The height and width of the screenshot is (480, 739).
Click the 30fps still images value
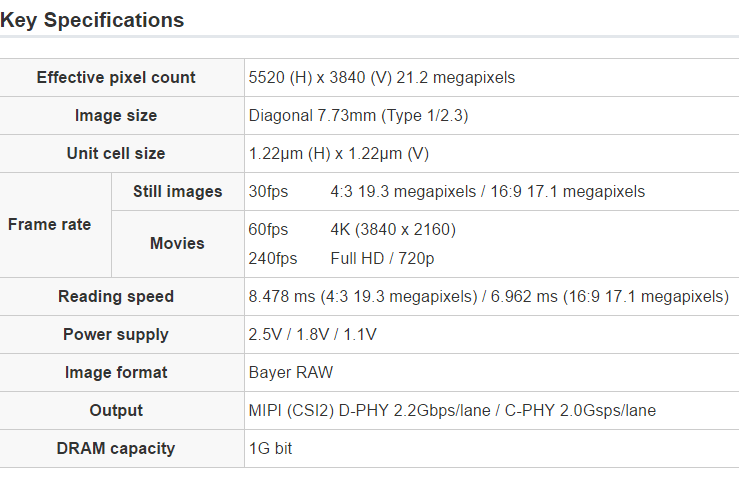[x=268, y=192]
